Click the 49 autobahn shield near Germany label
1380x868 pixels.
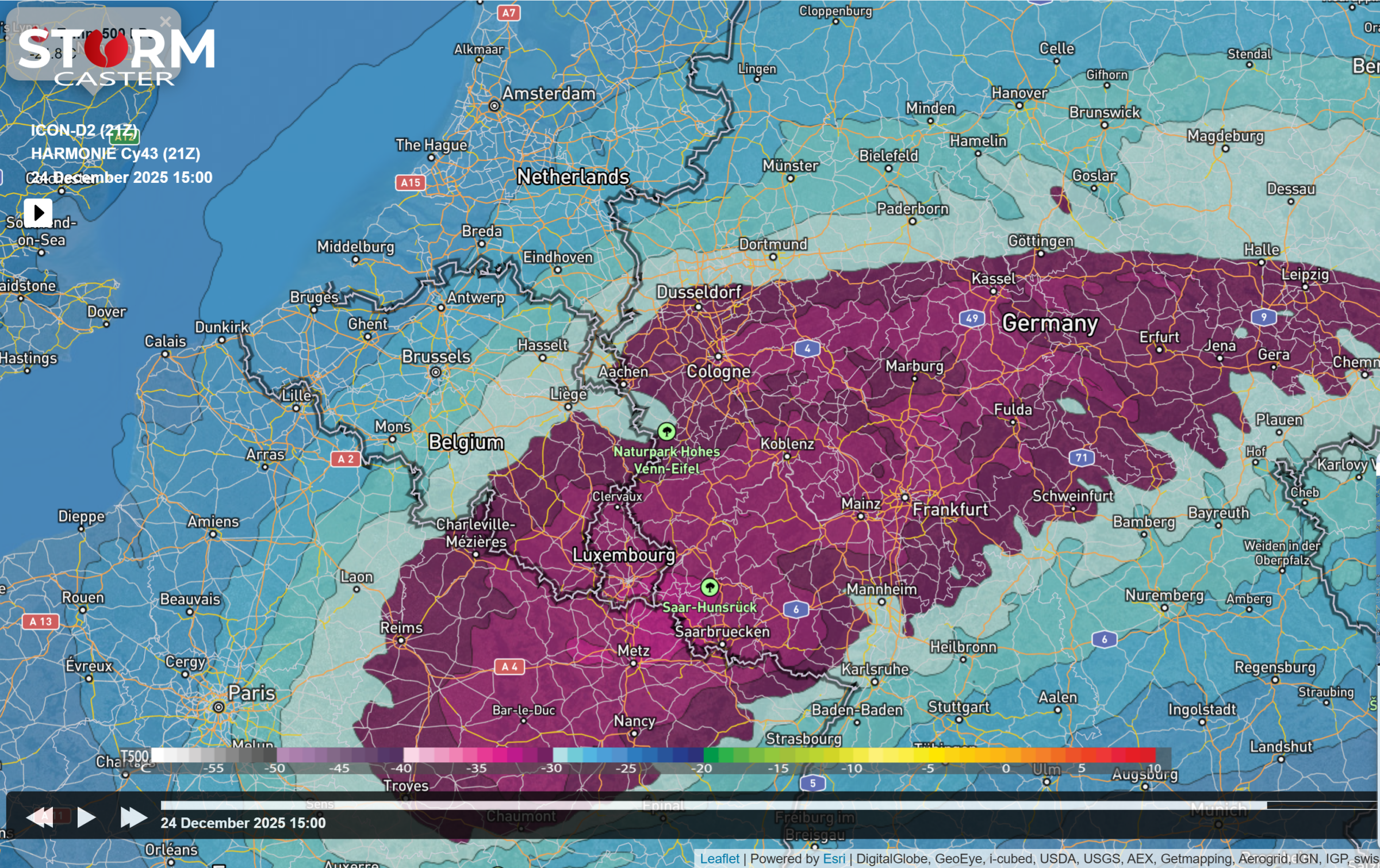972,318
